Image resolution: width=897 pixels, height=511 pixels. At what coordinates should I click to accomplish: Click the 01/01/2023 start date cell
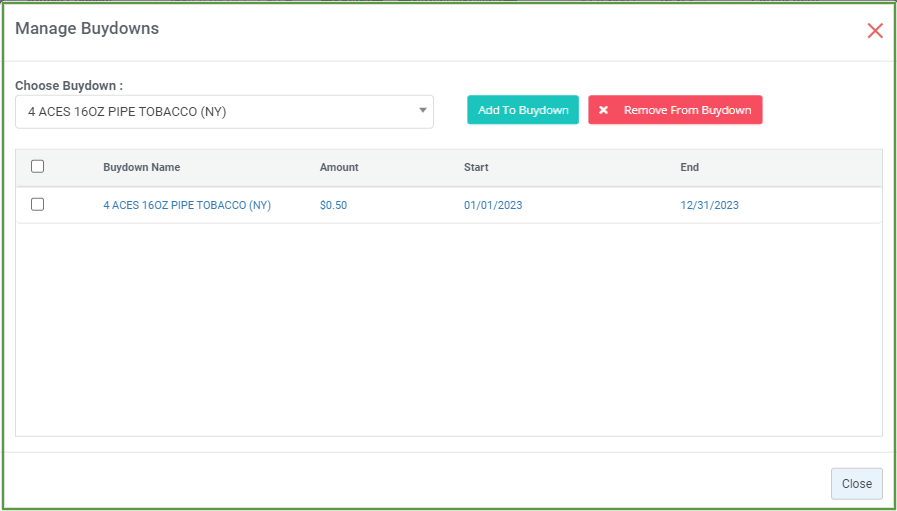pyautogui.click(x=493, y=205)
